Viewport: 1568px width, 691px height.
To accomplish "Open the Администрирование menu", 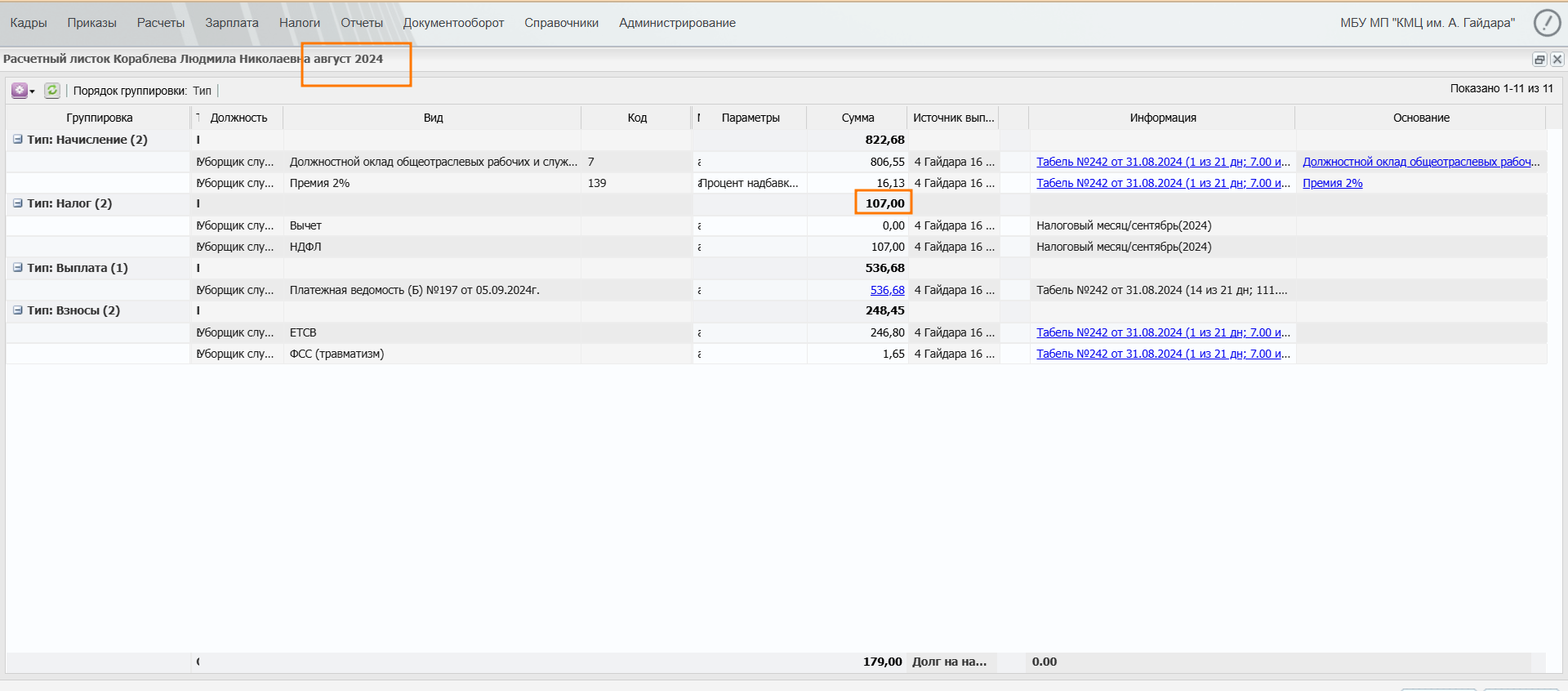I will coord(677,23).
